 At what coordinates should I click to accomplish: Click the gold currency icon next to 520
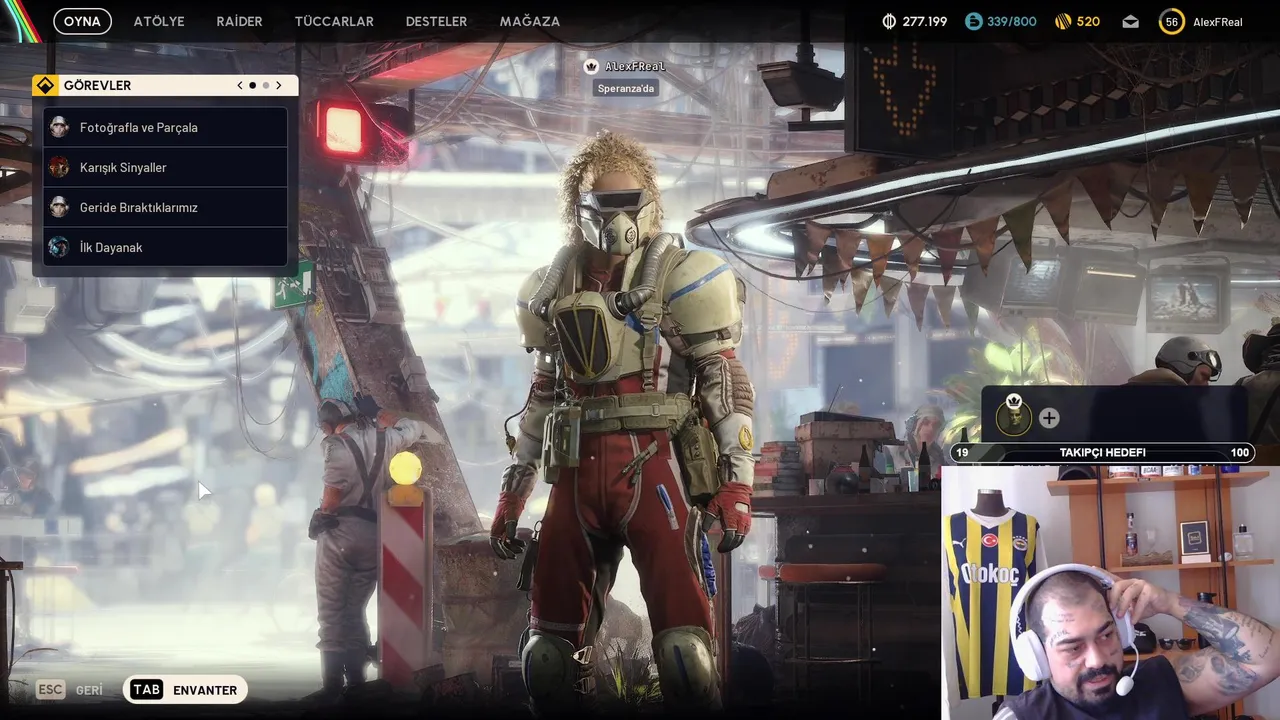(1063, 21)
